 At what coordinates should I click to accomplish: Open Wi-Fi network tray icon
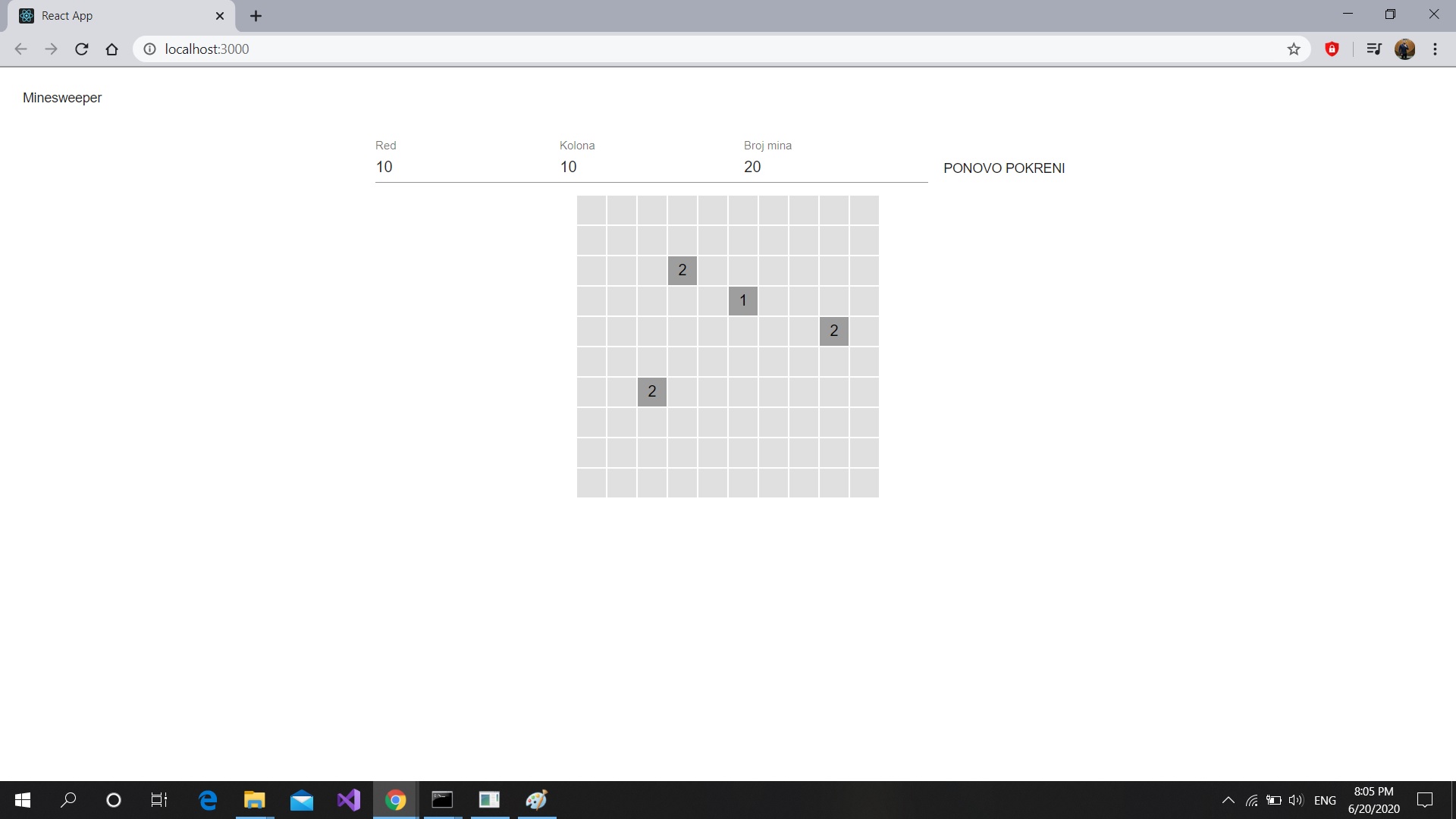click(1252, 800)
